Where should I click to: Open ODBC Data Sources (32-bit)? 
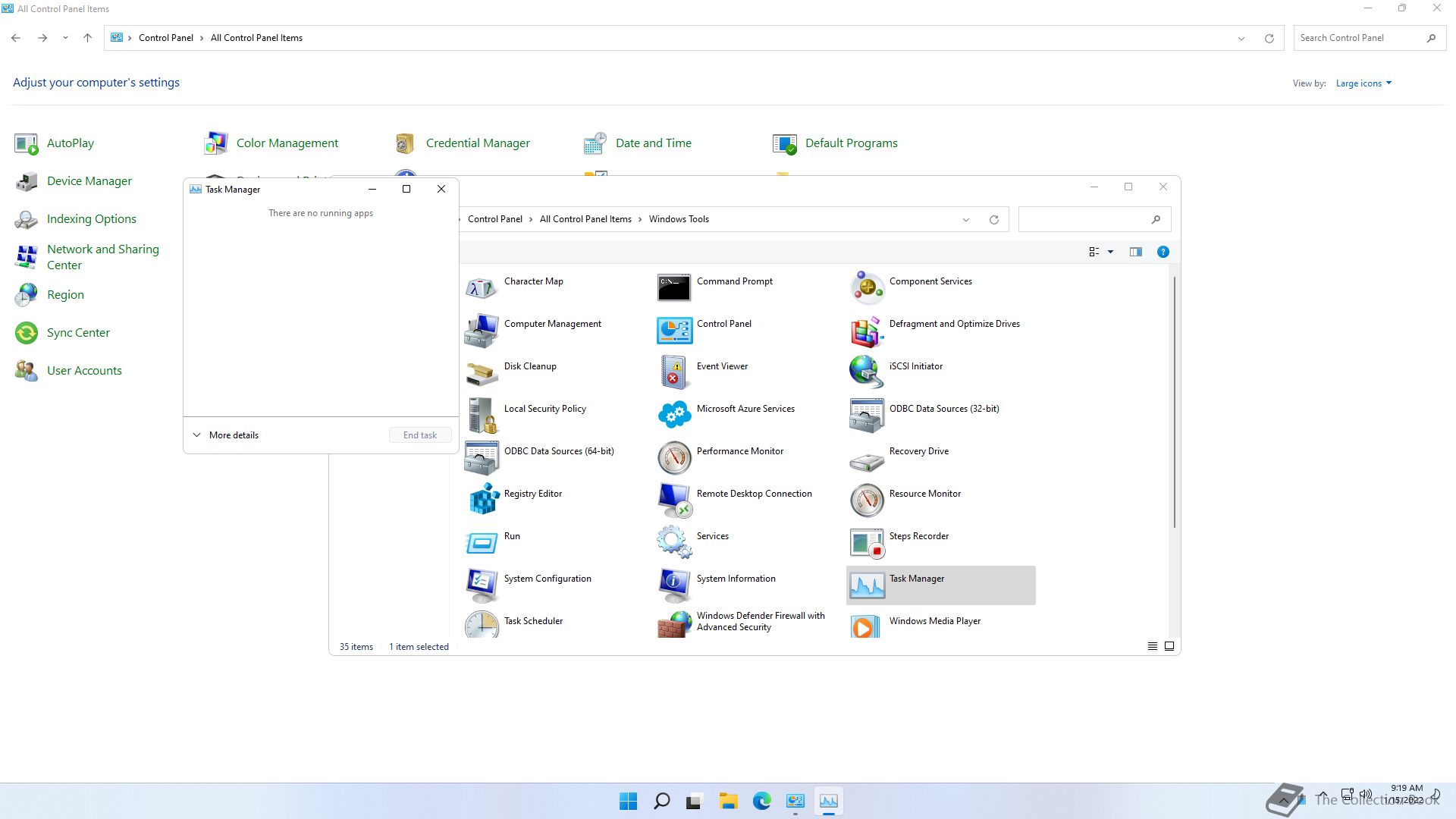pos(866,416)
